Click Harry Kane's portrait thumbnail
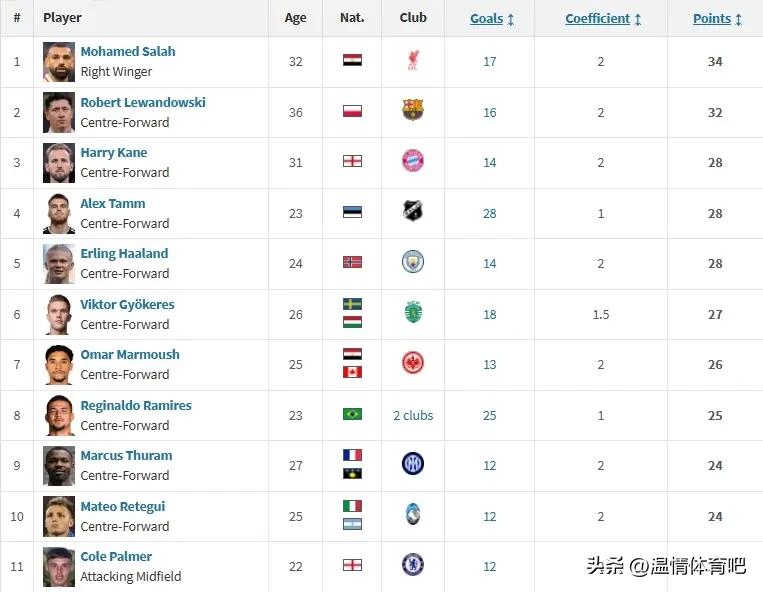 pyautogui.click(x=59, y=163)
